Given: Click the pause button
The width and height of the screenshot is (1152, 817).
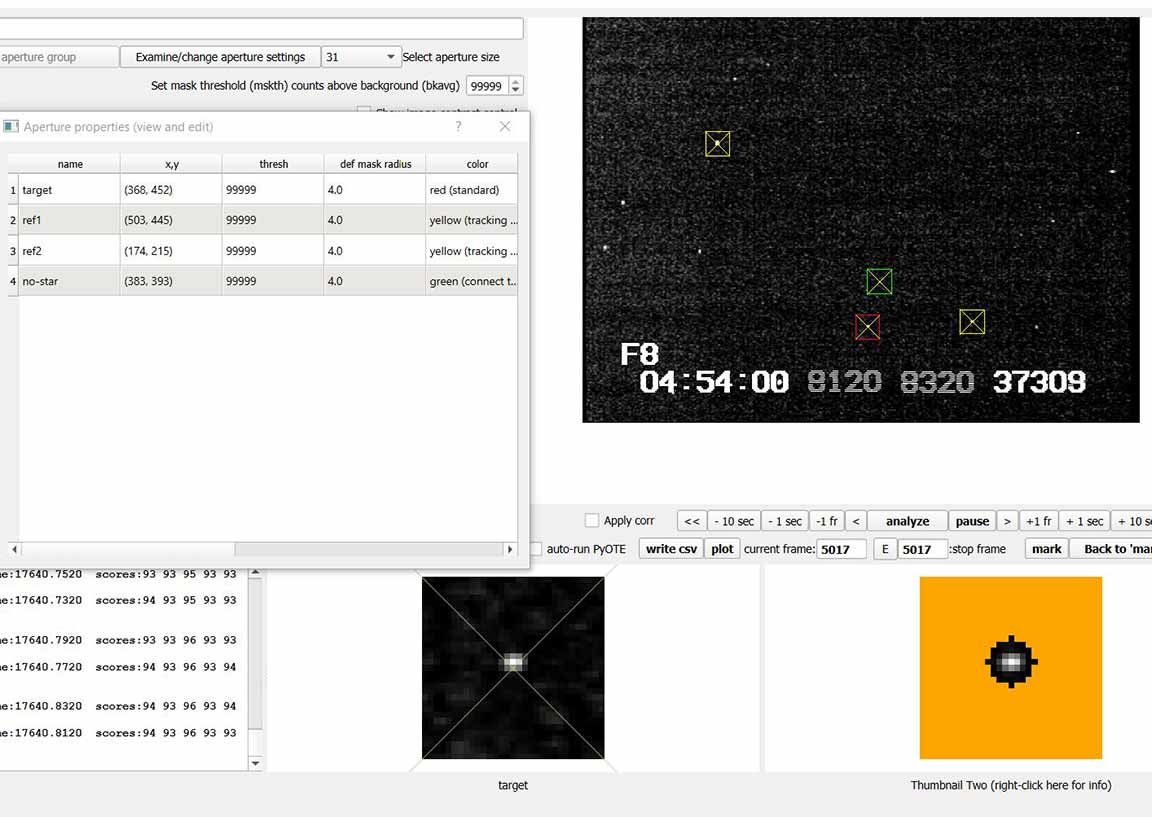Looking at the screenshot, I should [972, 521].
